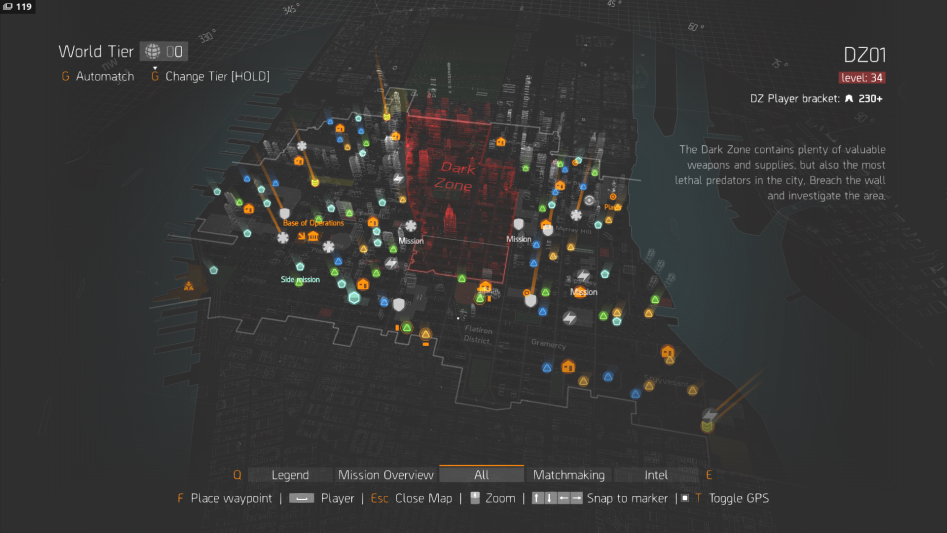Click the Flatiron District map label
The image size is (947, 533).
coord(478,335)
